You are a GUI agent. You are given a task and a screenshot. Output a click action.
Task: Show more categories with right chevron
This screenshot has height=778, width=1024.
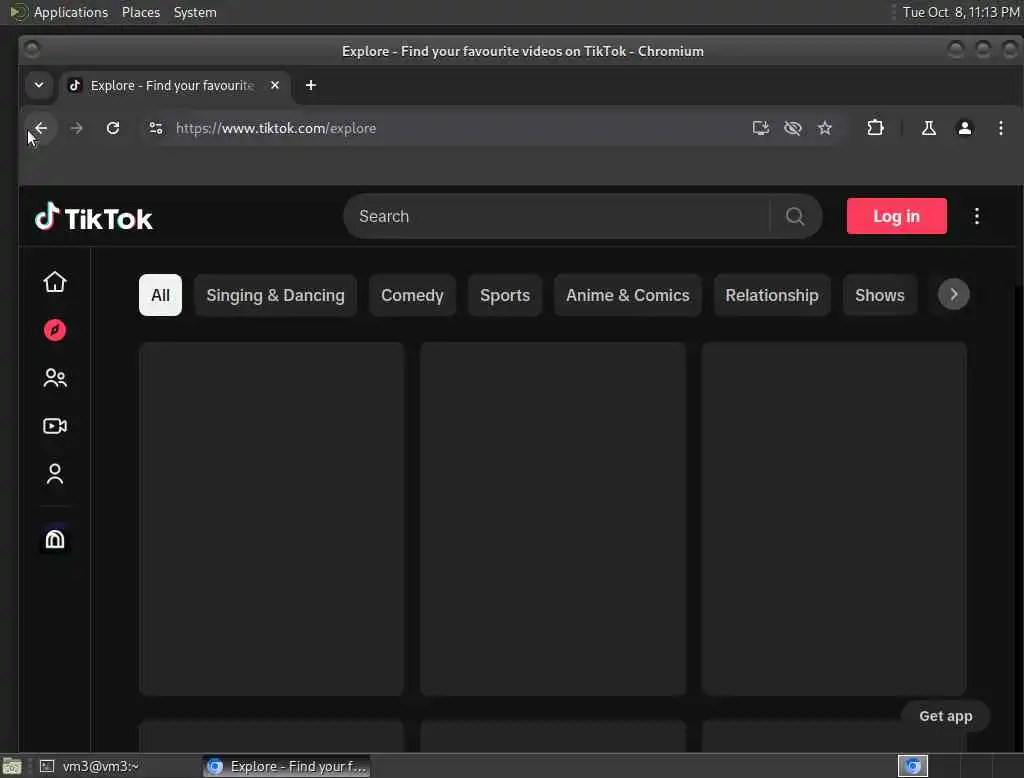pyautogui.click(x=953, y=295)
